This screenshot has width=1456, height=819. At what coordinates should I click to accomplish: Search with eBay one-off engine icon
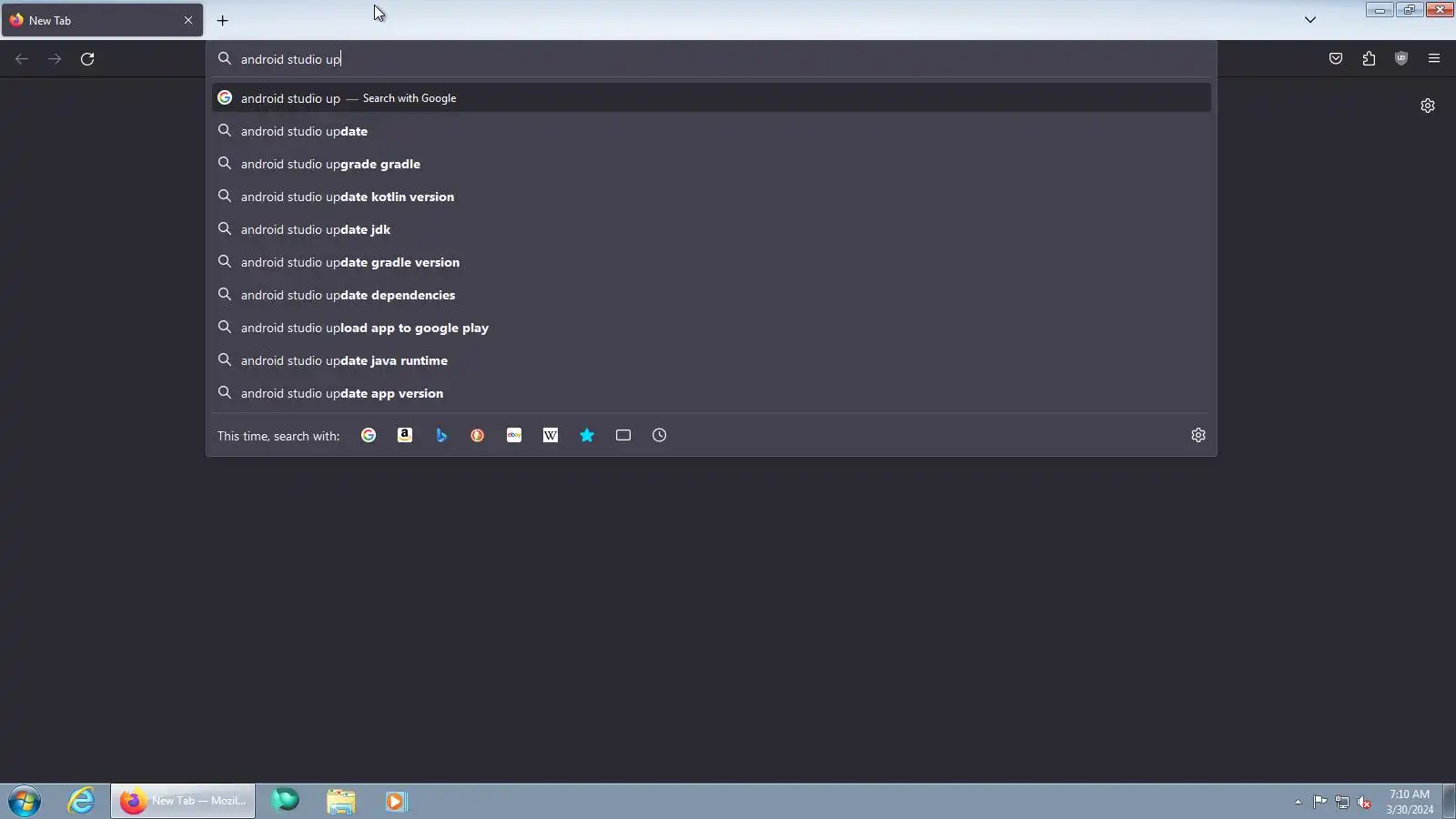coord(514,436)
